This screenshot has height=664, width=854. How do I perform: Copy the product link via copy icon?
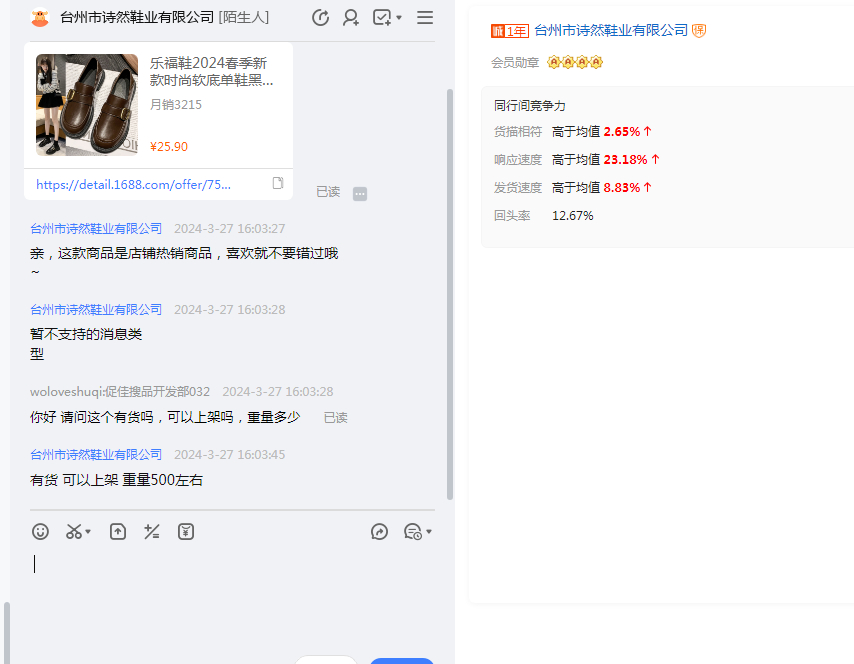tap(278, 183)
